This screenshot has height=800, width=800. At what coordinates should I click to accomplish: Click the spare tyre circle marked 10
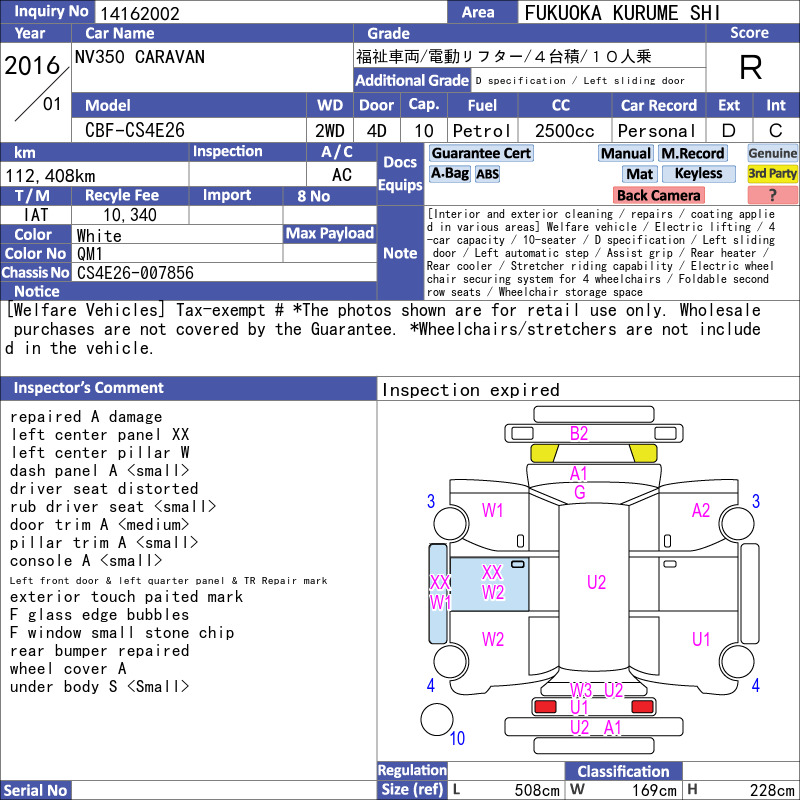click(x=437, y=720)
